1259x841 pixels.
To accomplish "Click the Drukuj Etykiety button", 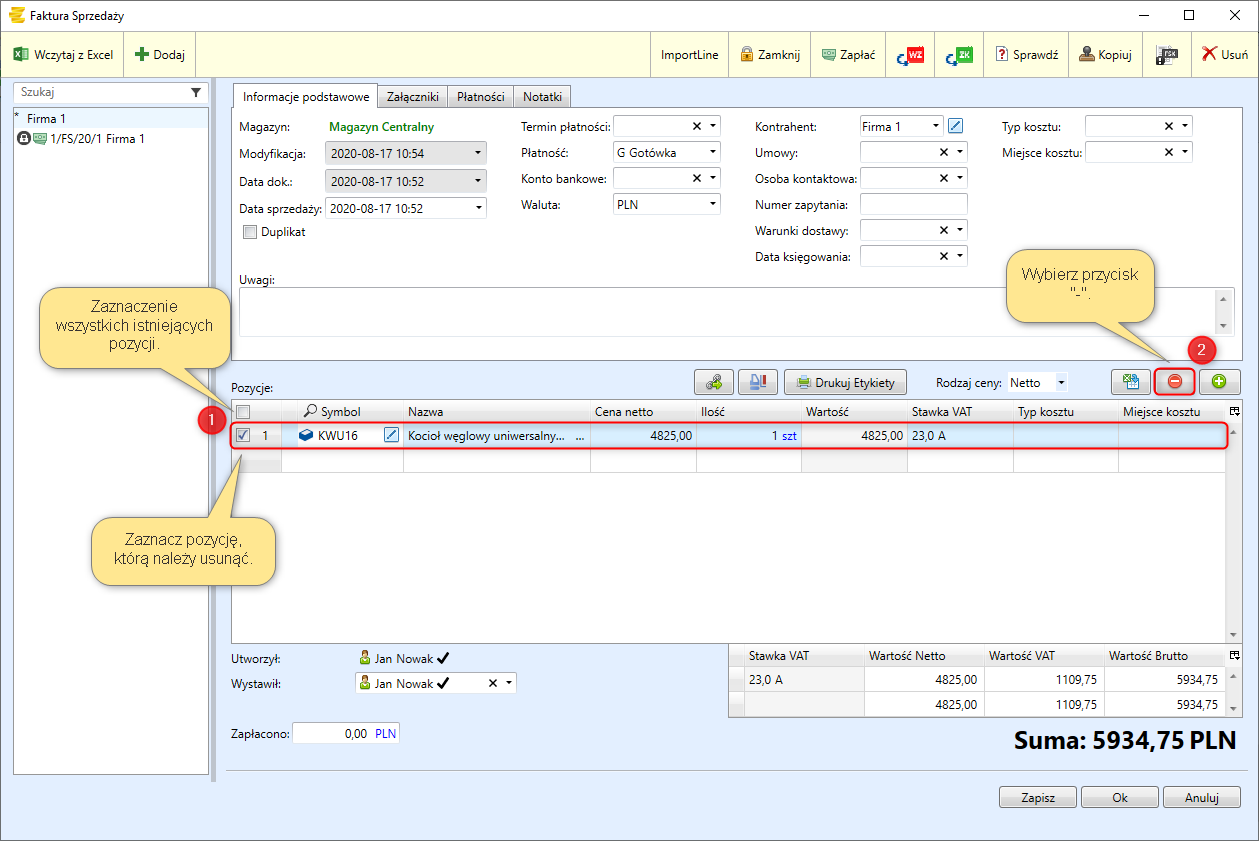I will [x=846, y=382].
